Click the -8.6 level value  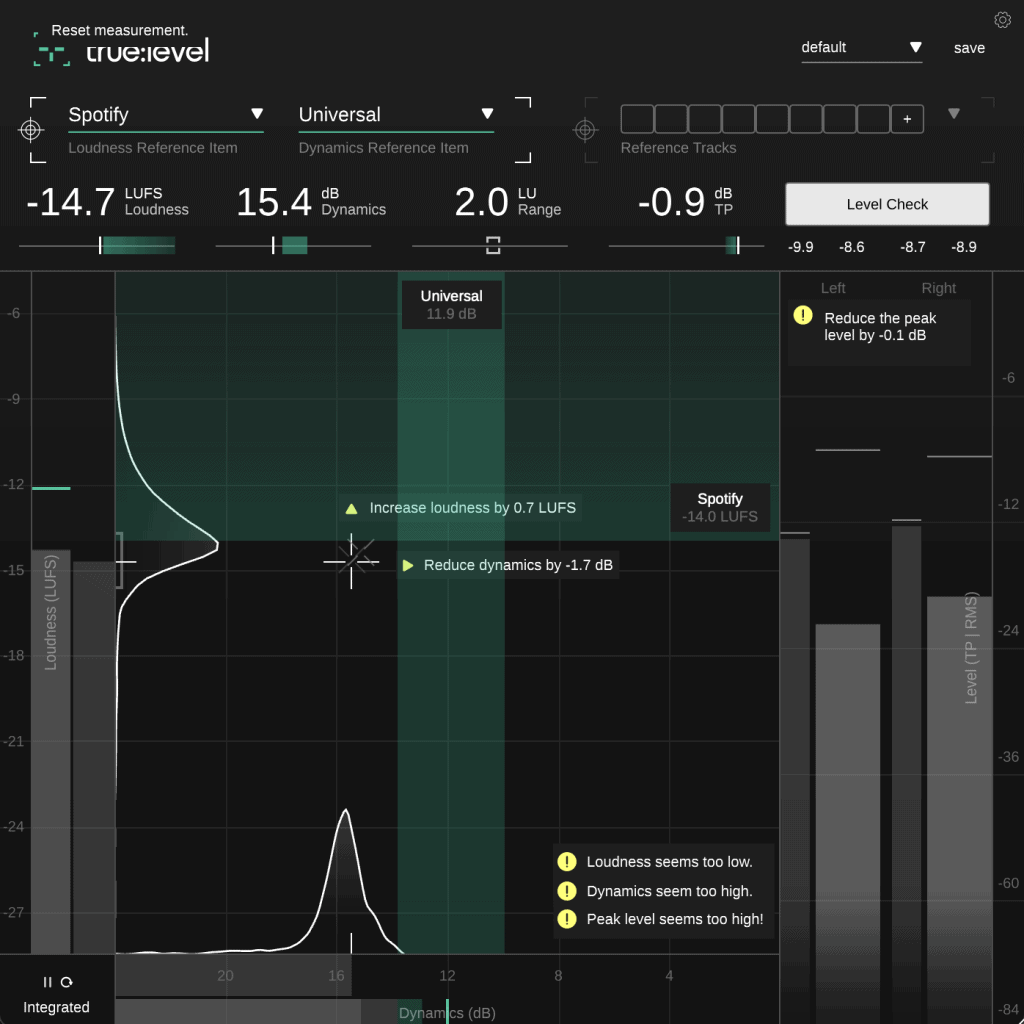click(x=852, y=248)
